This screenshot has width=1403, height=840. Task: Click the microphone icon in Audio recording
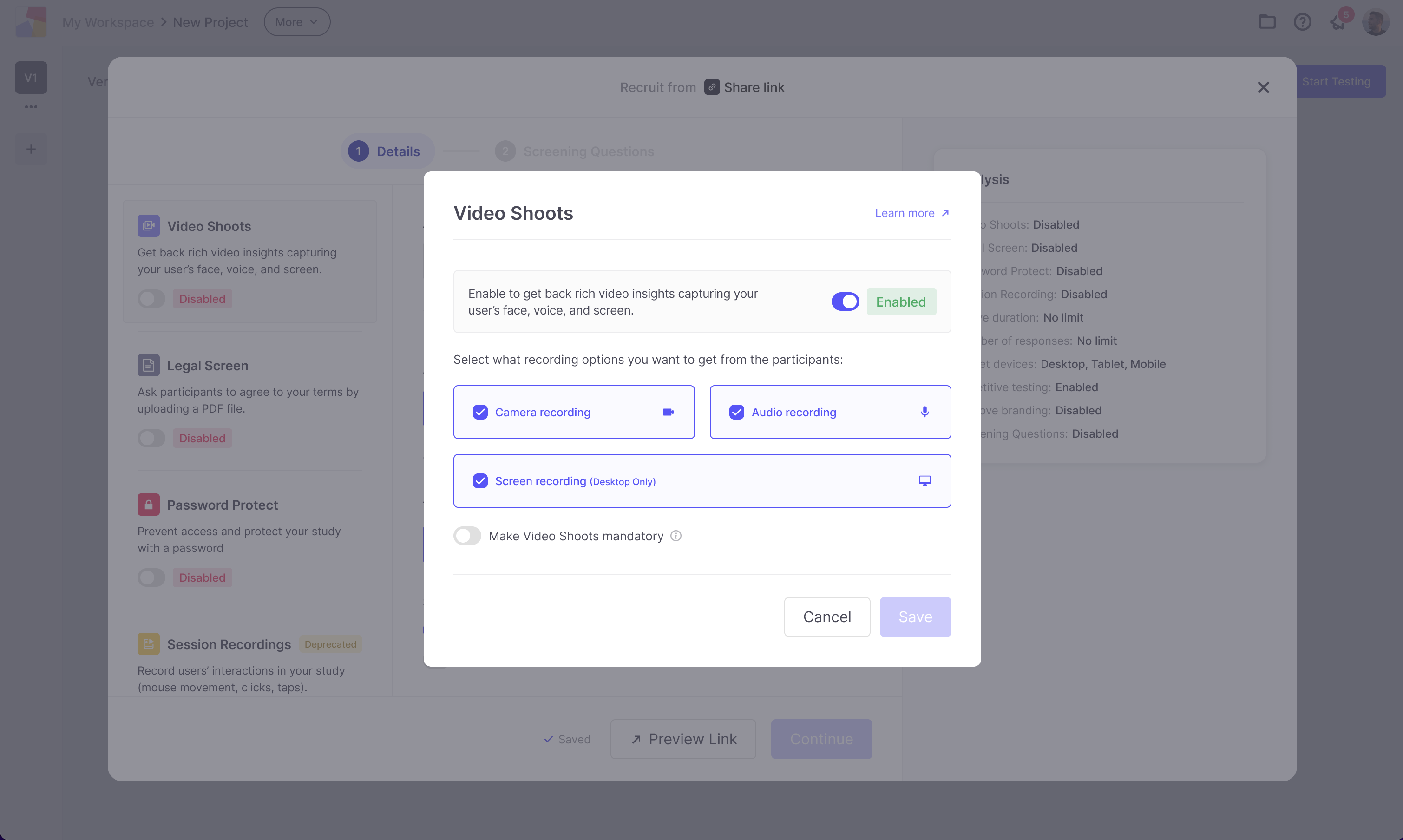[x=925, y=412]
